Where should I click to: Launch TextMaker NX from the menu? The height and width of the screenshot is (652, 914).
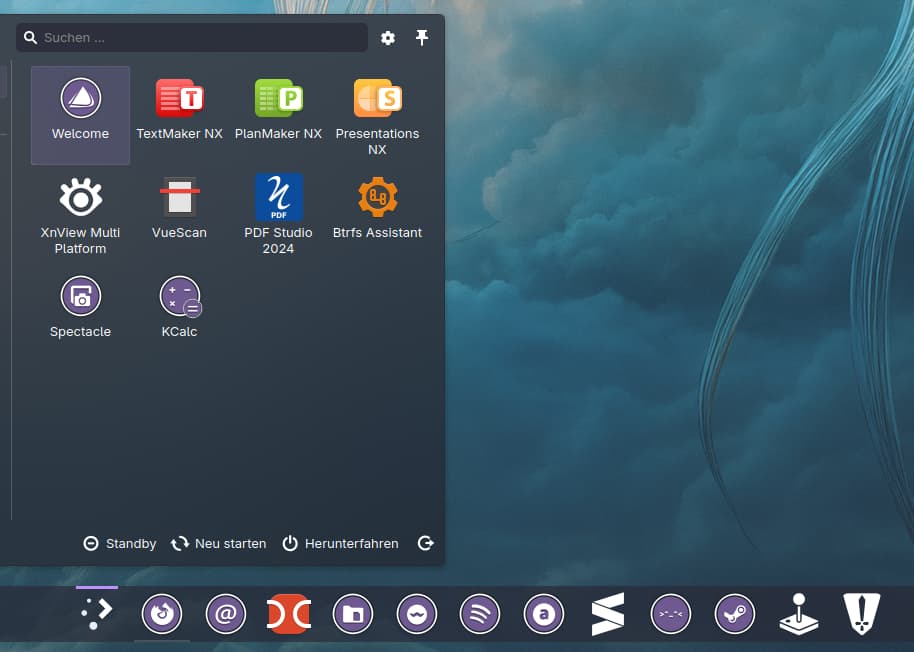(179, 110)
